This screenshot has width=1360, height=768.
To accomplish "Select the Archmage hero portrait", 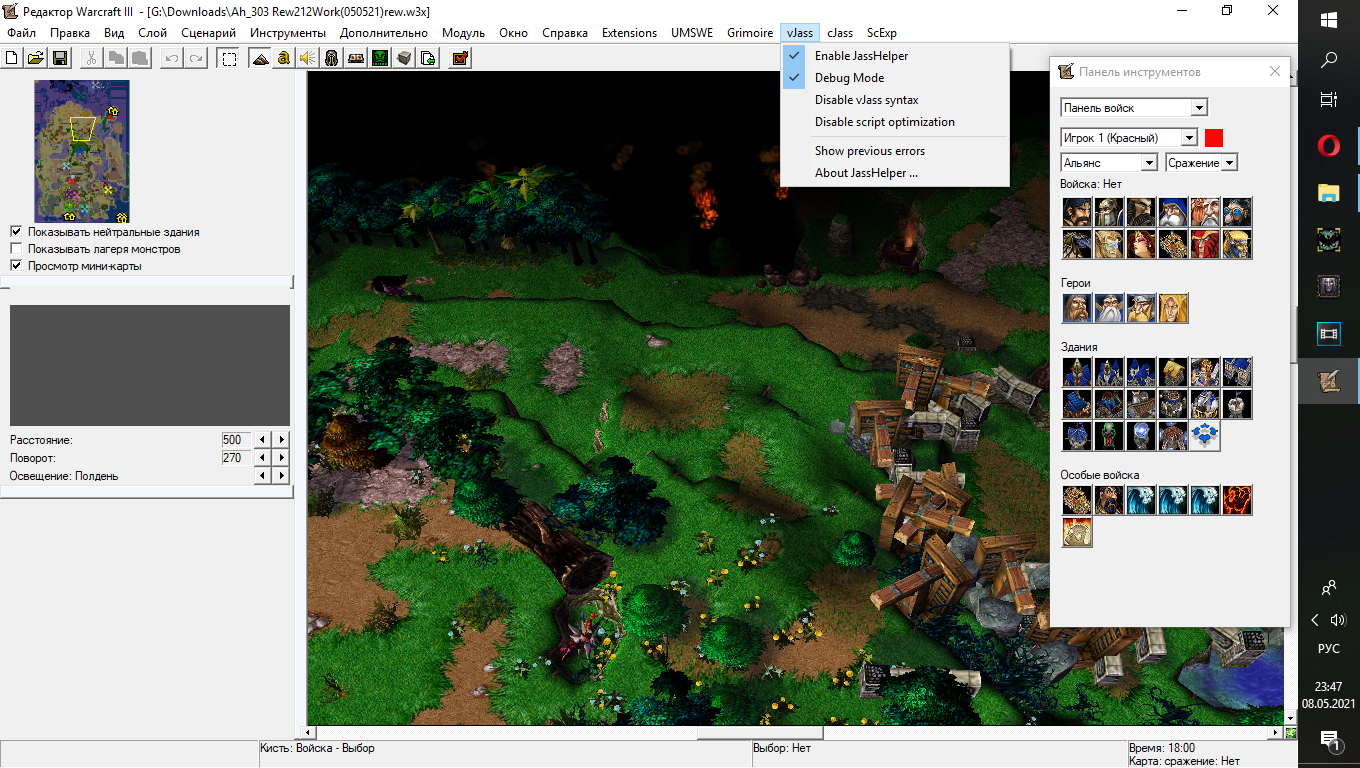I will [x=1109, y=308].
